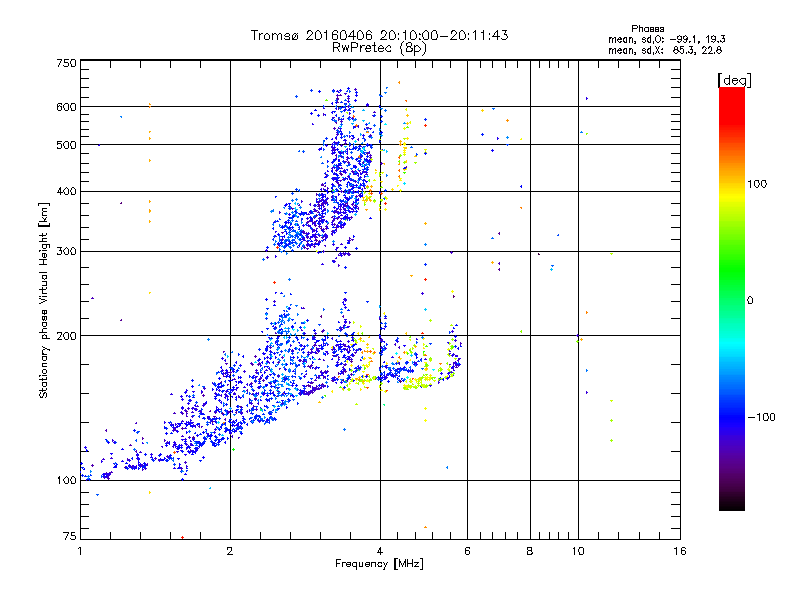Click the x-axis tick label "8"

pos(530,551)
